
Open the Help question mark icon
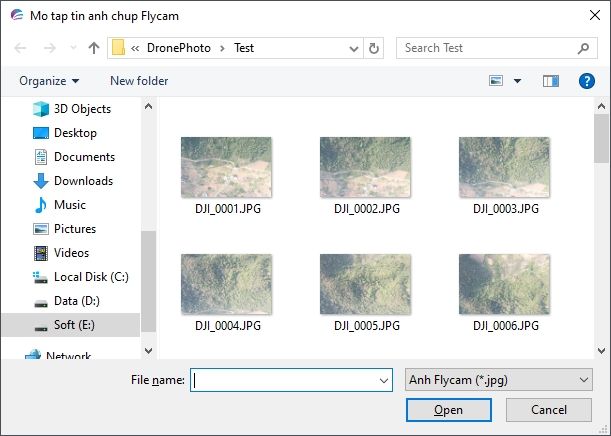(587, 81)
